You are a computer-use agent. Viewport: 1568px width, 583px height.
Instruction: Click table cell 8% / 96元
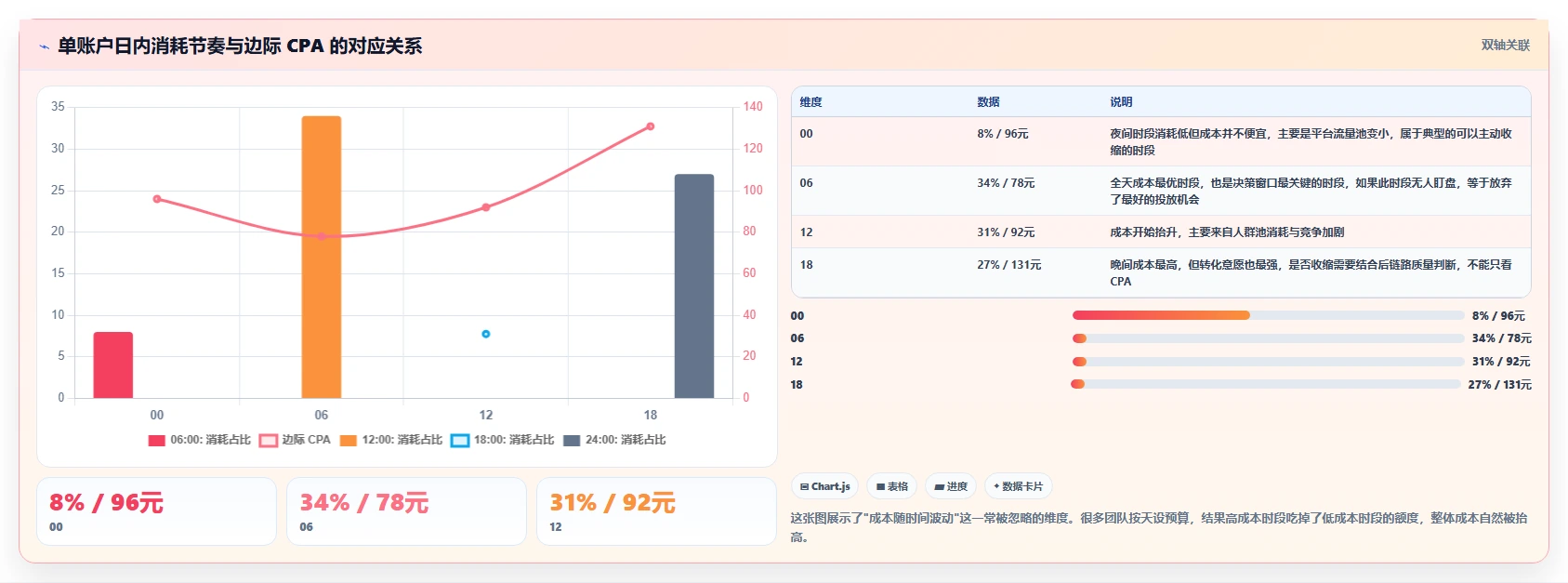1003,134
